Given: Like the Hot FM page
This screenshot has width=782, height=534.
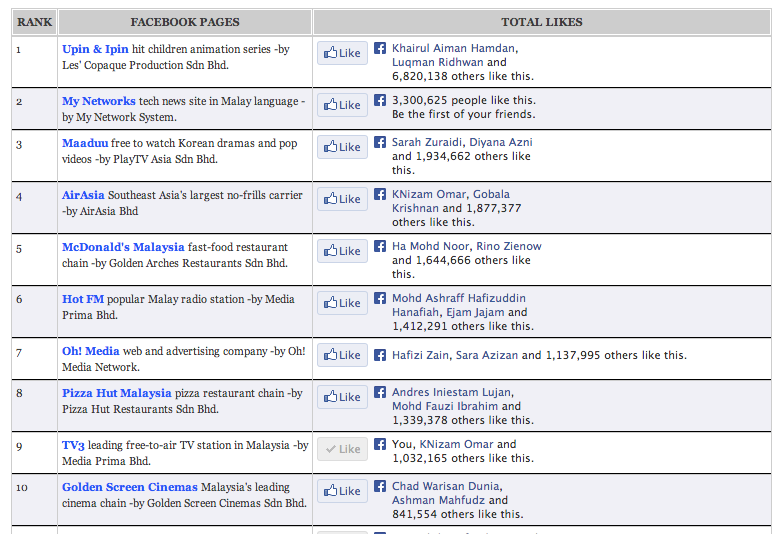Looking at the screenshot, I should 342,303.
